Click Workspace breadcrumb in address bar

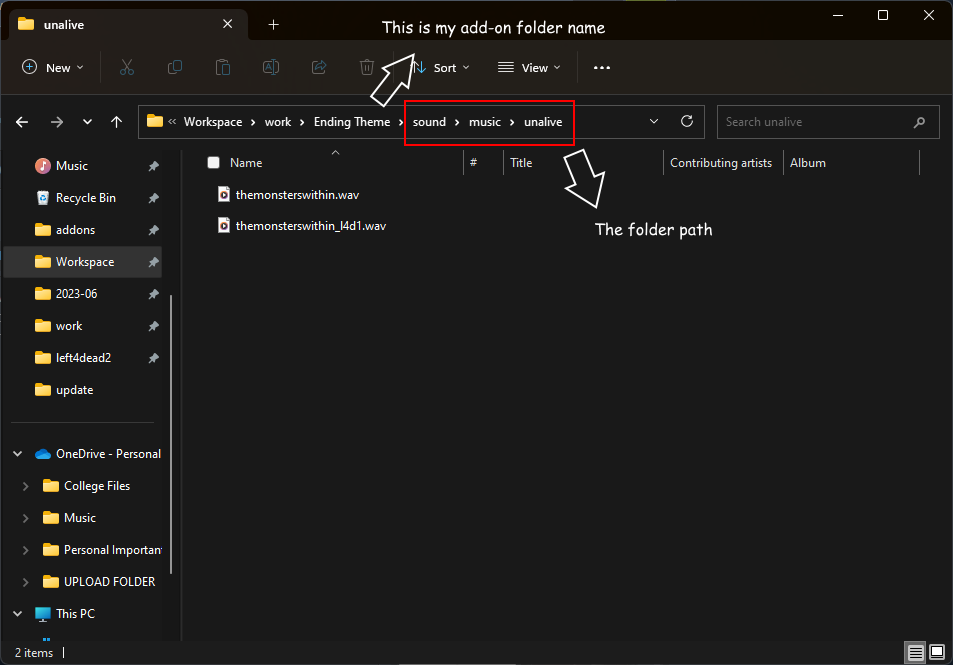pyautogui.click(x=213, y=122)
